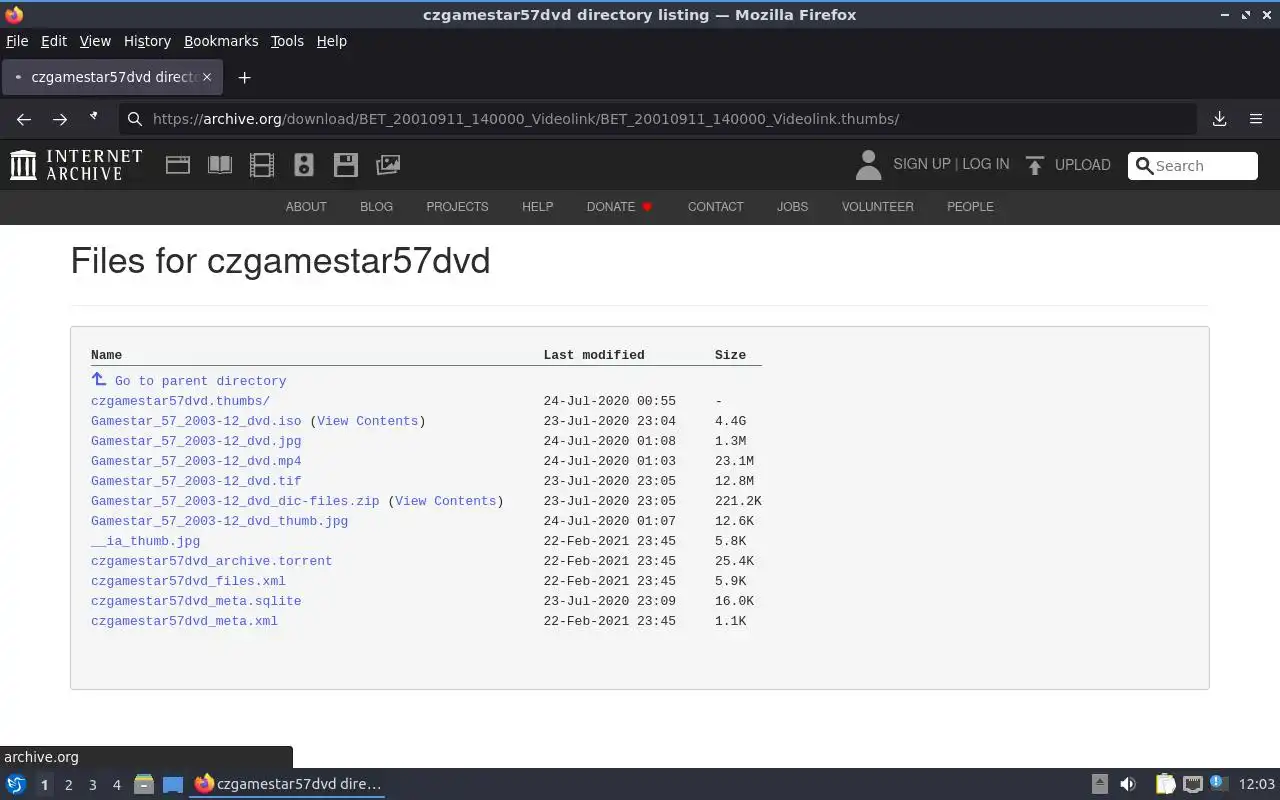Click the Internet Archive logo

coord(76,165)
